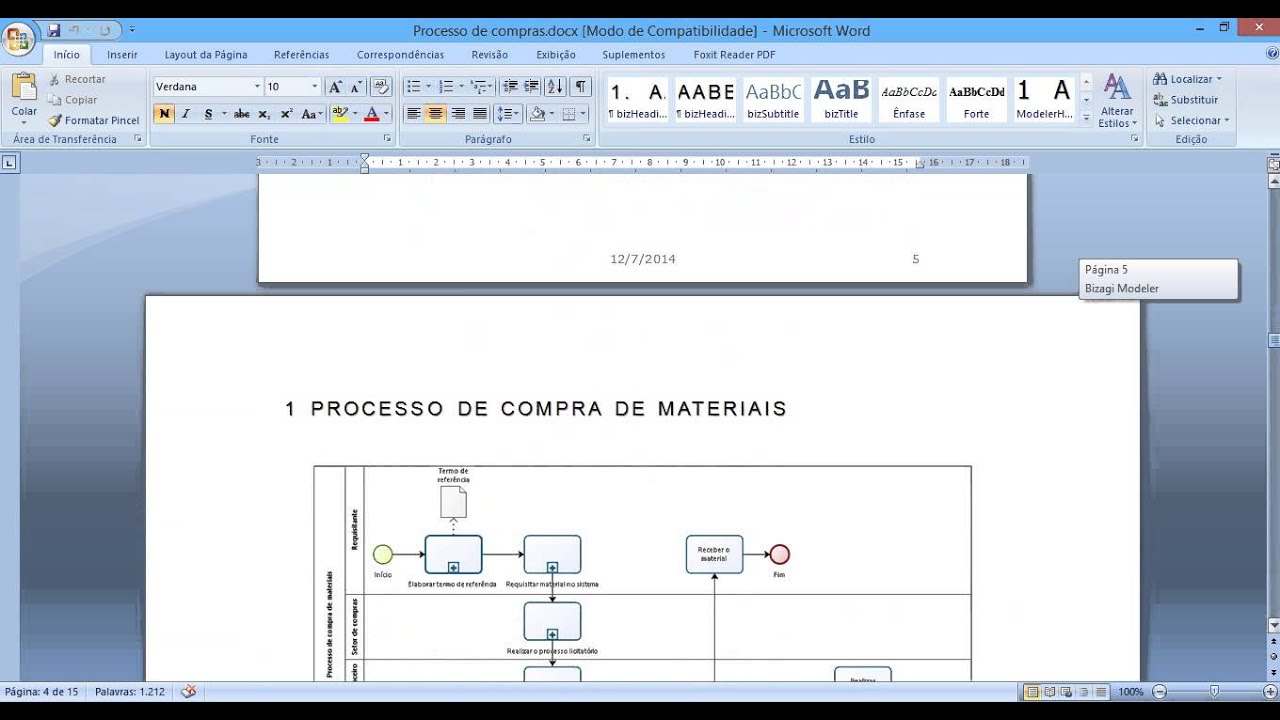This screenshot has width=1280, height=720.
Task: Click Recortar (cut) scissors icon
Action: pos(55,79)
